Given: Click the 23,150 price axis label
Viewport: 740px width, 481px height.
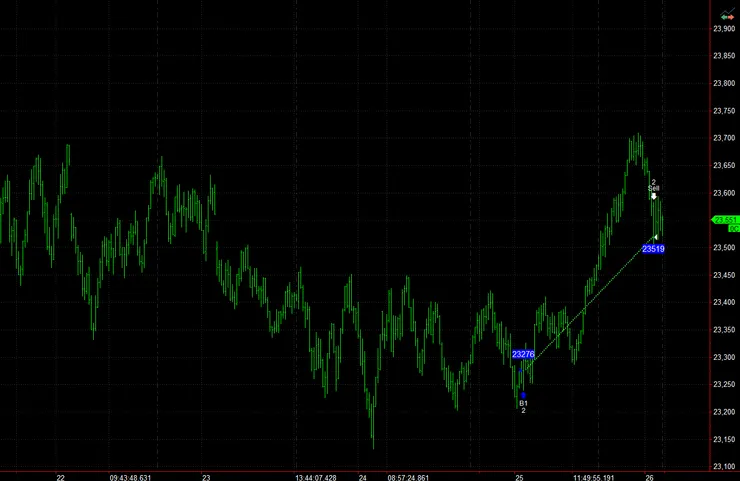Looking at the screenshot, I should pyautogui.click(x=724, y=439).
